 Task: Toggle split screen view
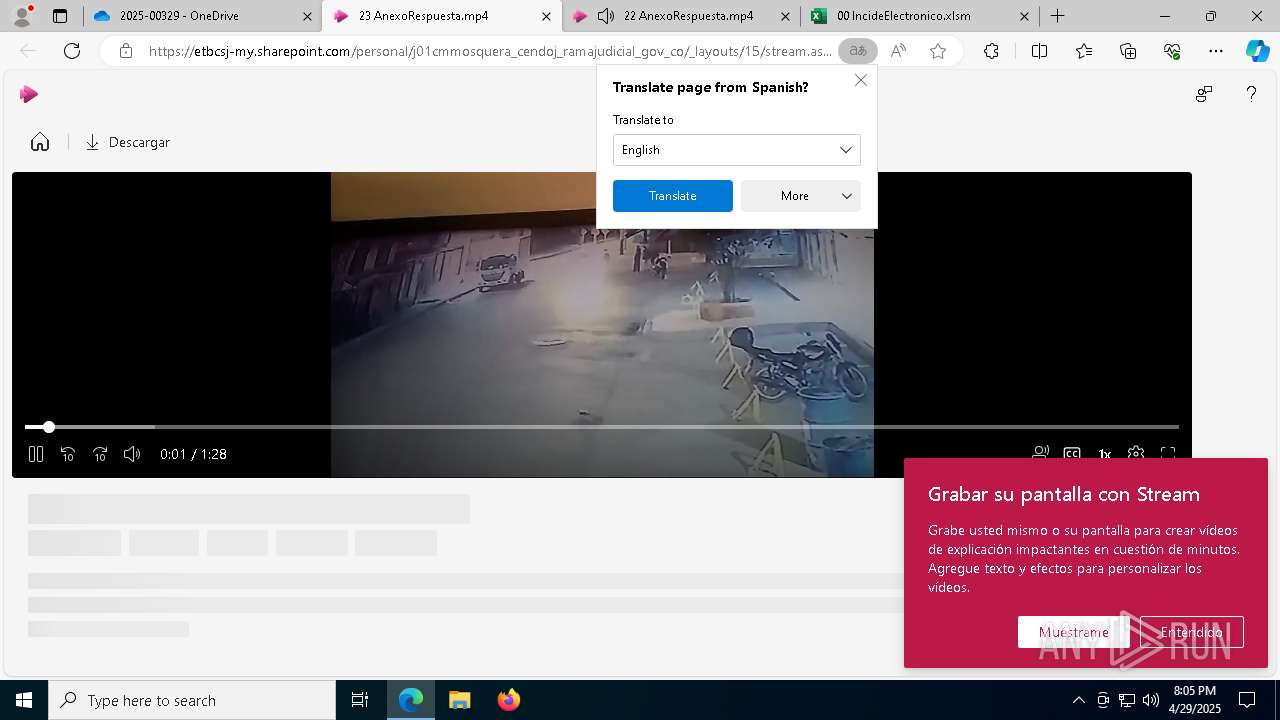(1039, 51)
